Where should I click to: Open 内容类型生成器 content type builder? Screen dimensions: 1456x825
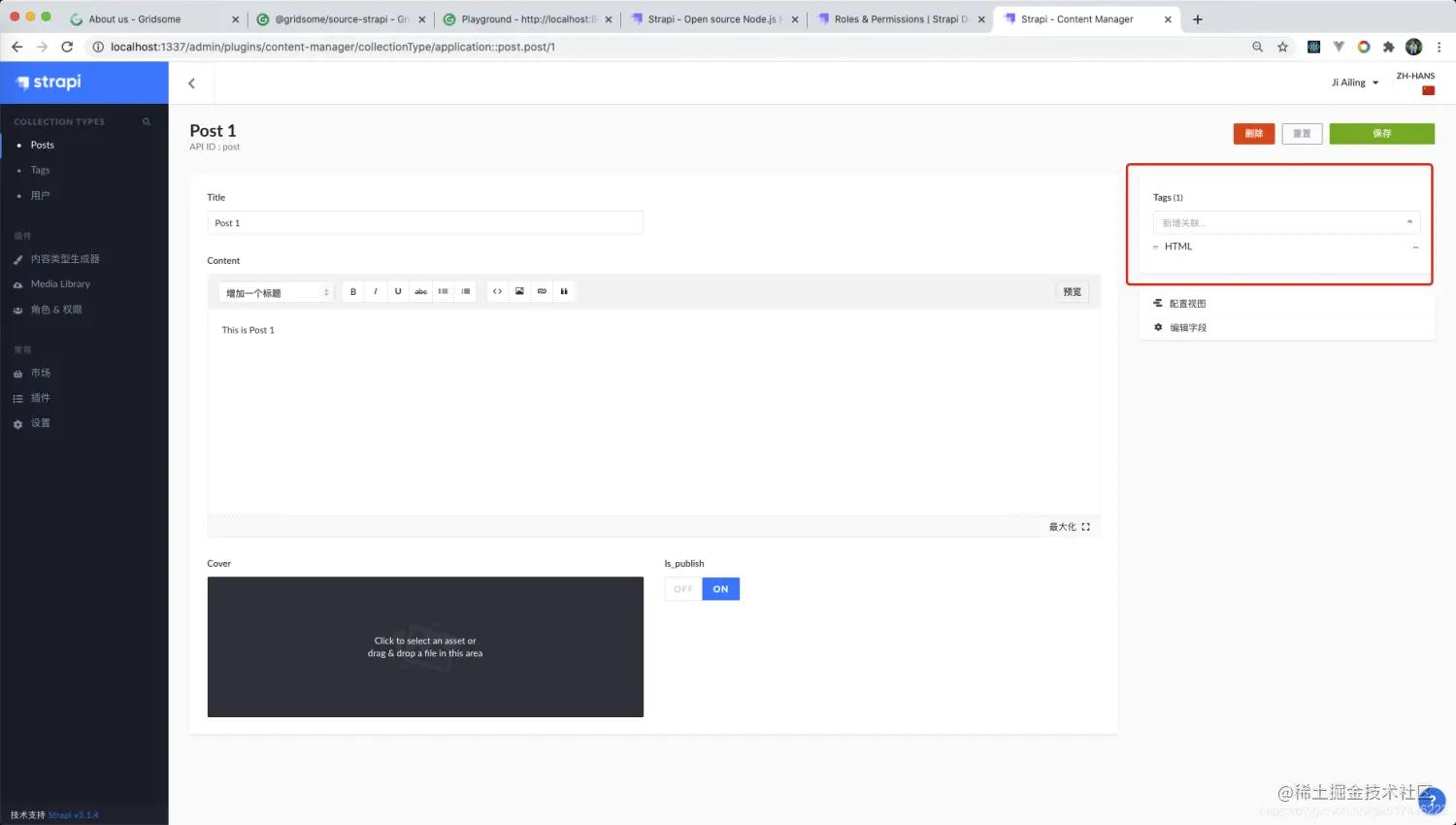65,259
